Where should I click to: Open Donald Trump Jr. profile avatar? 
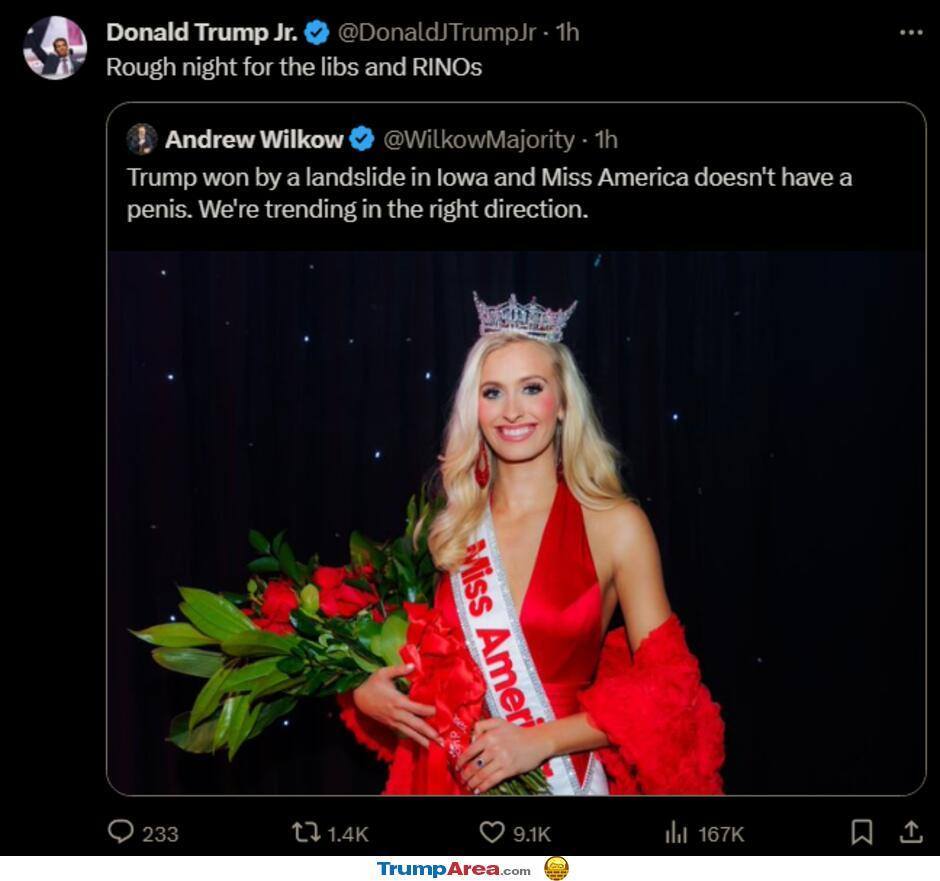pyautogui.click(x=55, y=48)
